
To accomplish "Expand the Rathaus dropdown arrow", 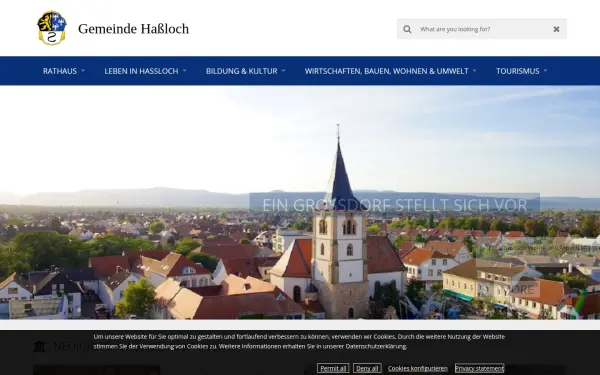I will (x=83, y=71).
